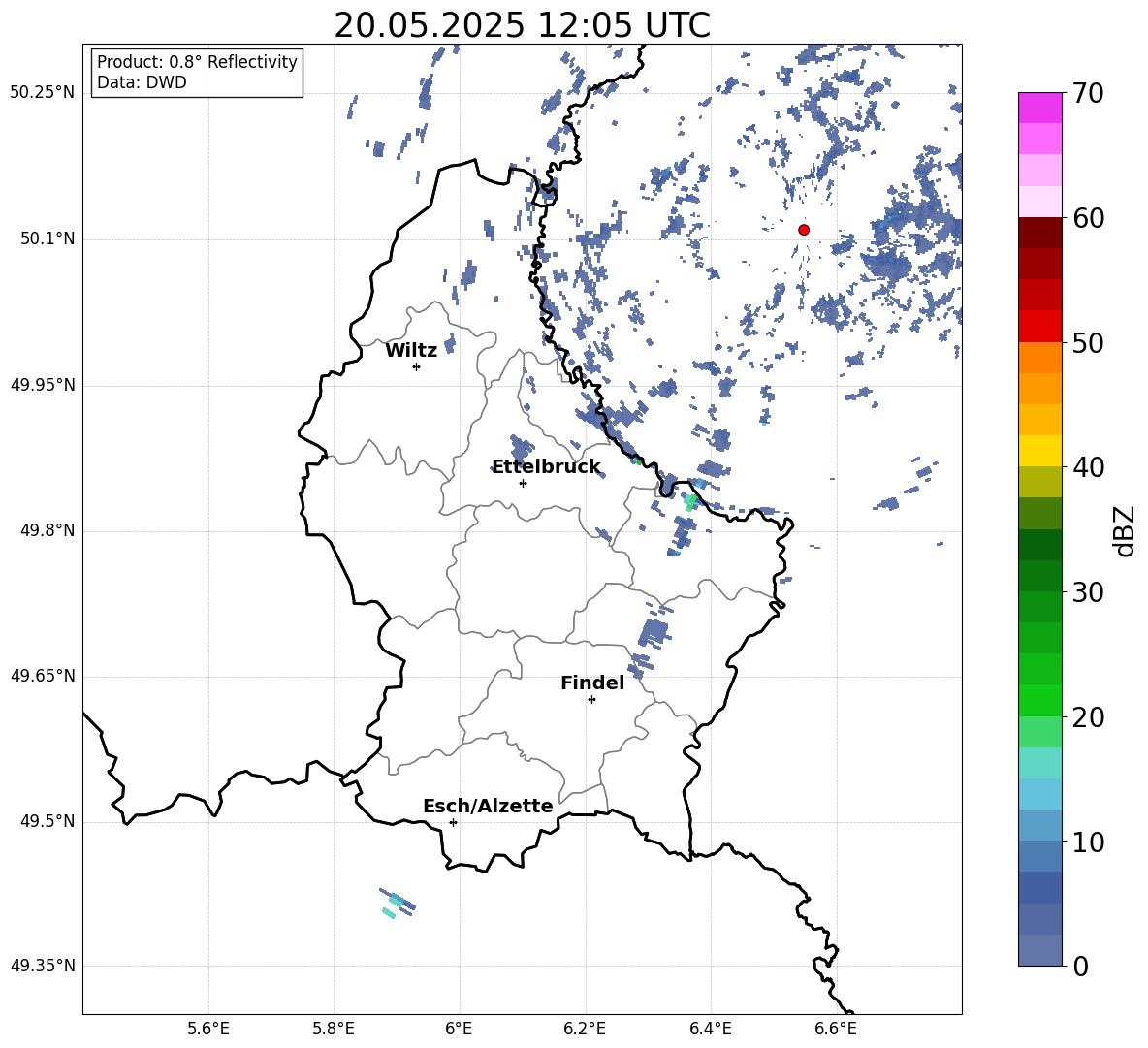
Task: Click the Esch/Alzette station cross marker
Action: tap(453, 822)
